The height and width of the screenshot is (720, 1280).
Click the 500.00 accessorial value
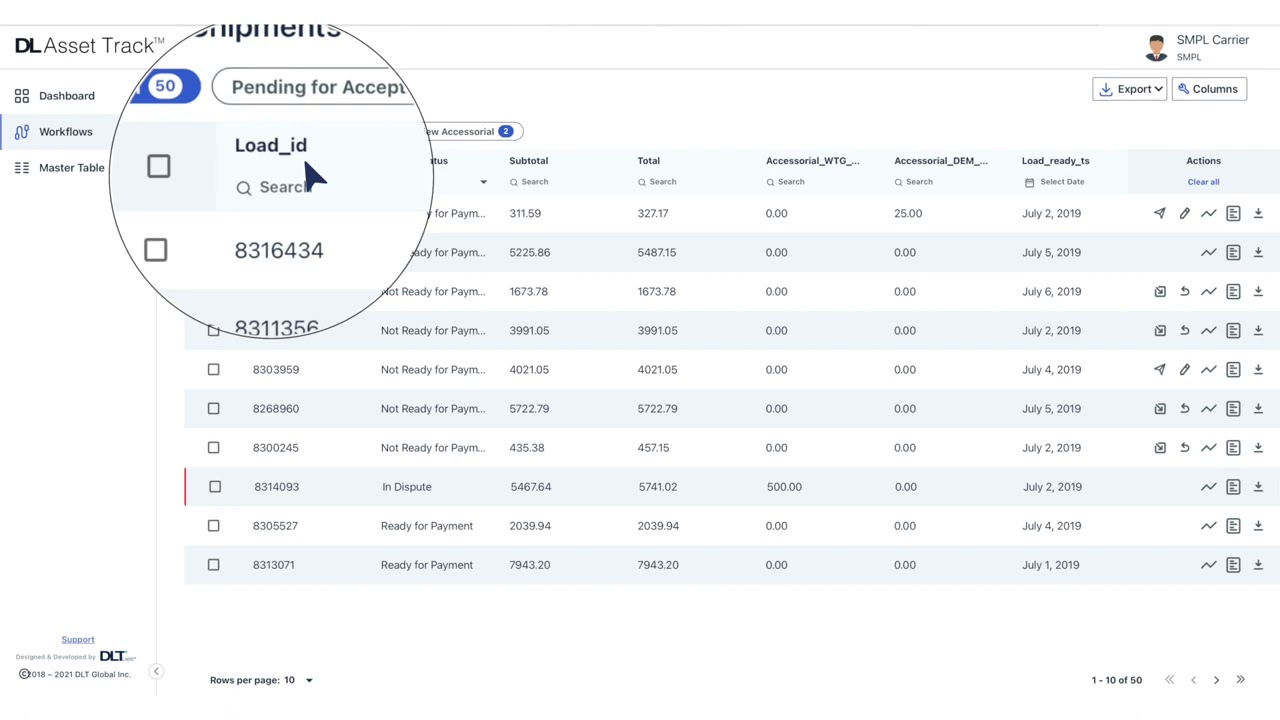pyautogui.click(x=784, y=487)
